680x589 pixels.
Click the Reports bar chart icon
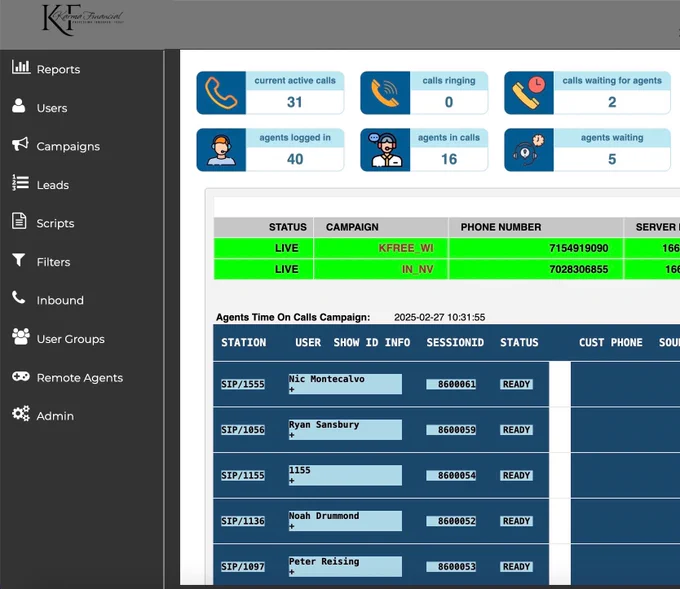[20, 67]
